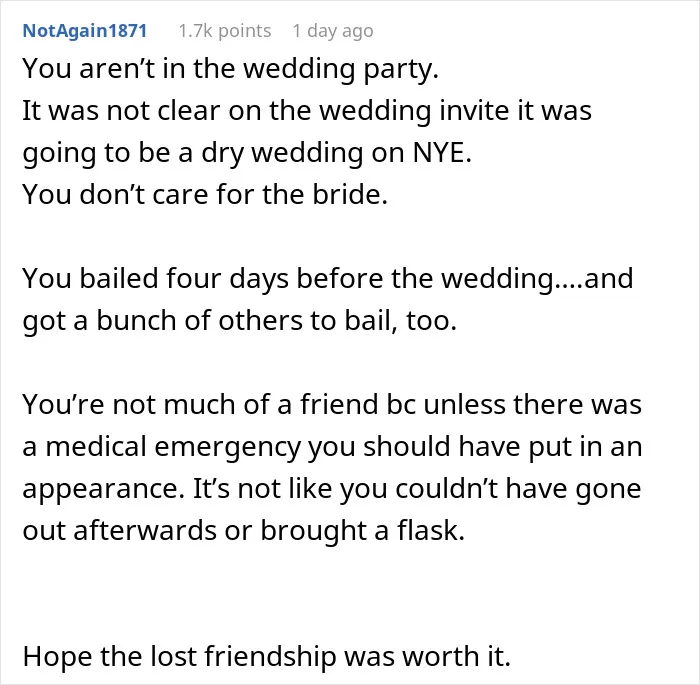The image size is (700, 685).
Task: Click the line 'out afterwards or brought a flask.'
Action: click(x=244, y=531)
